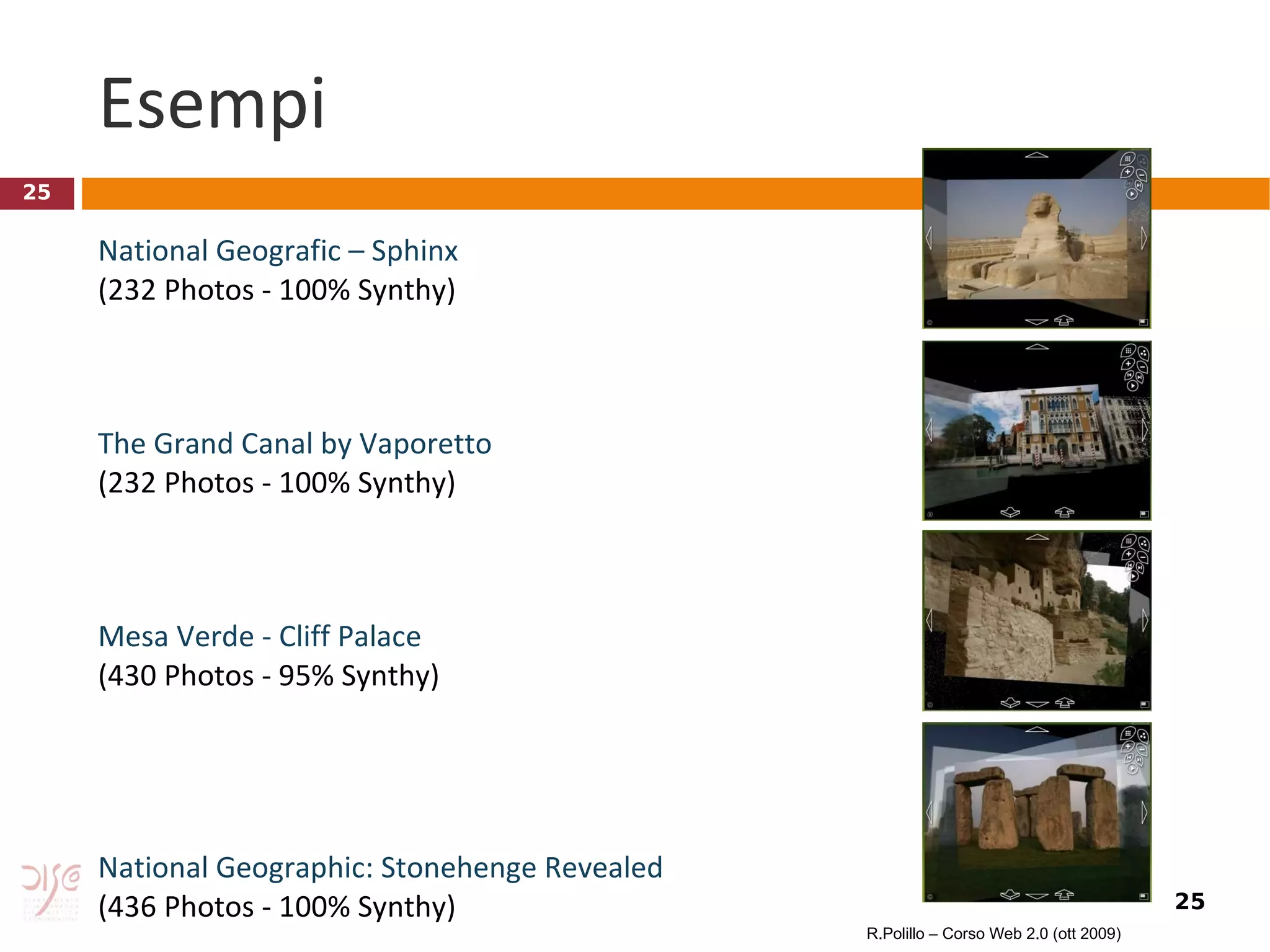This screenshot has width=1270, height=952.
Task: Pan up arrow in the Grand Canal viewer
Action: (x=1036, y=347)
